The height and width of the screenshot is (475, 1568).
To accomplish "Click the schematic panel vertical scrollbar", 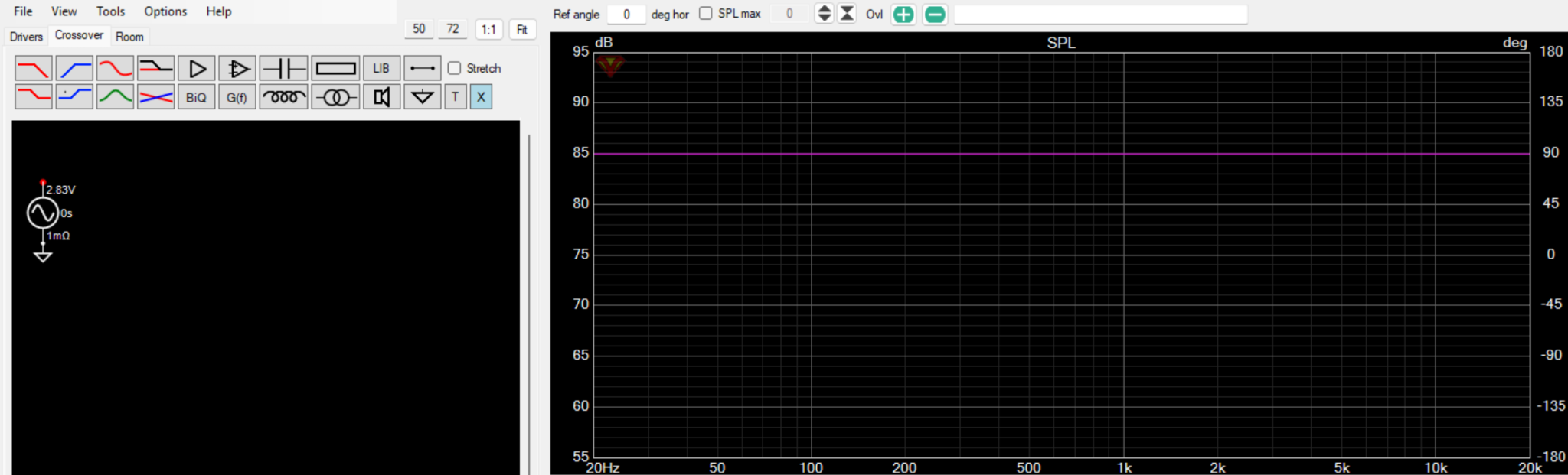I will [529, 304].
